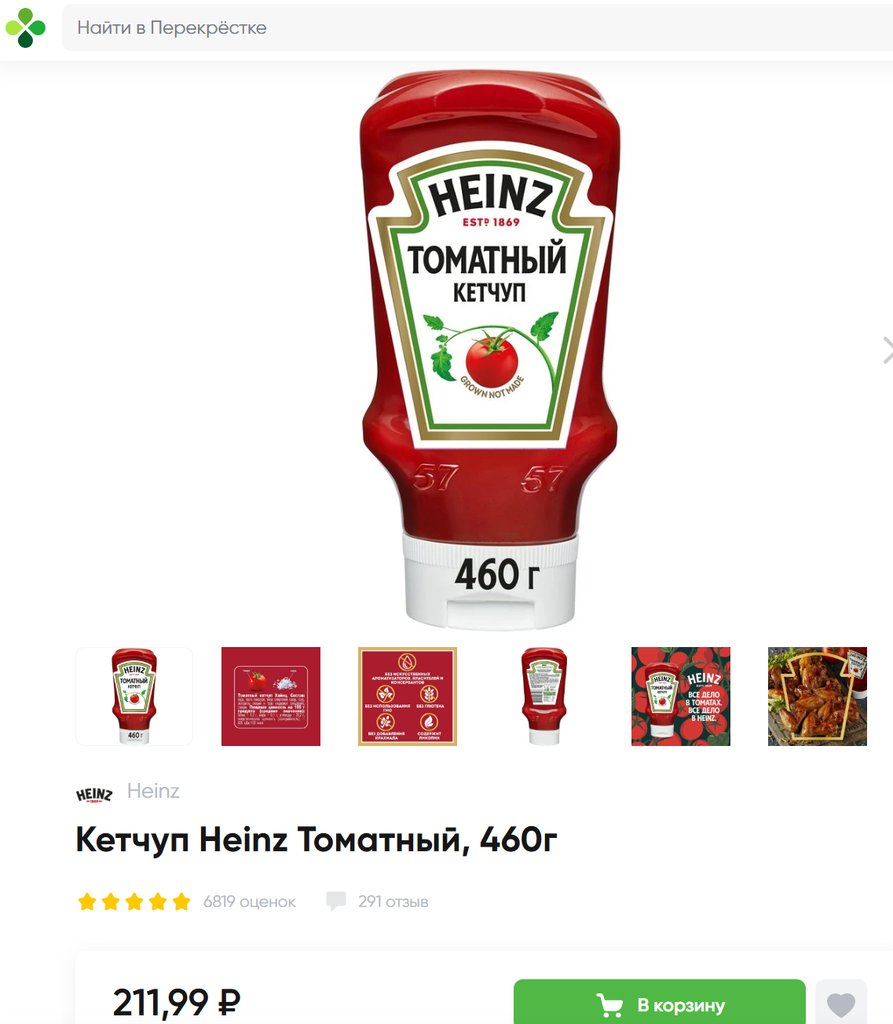Open the ingredients composition thumbnail

pos(270,696)
